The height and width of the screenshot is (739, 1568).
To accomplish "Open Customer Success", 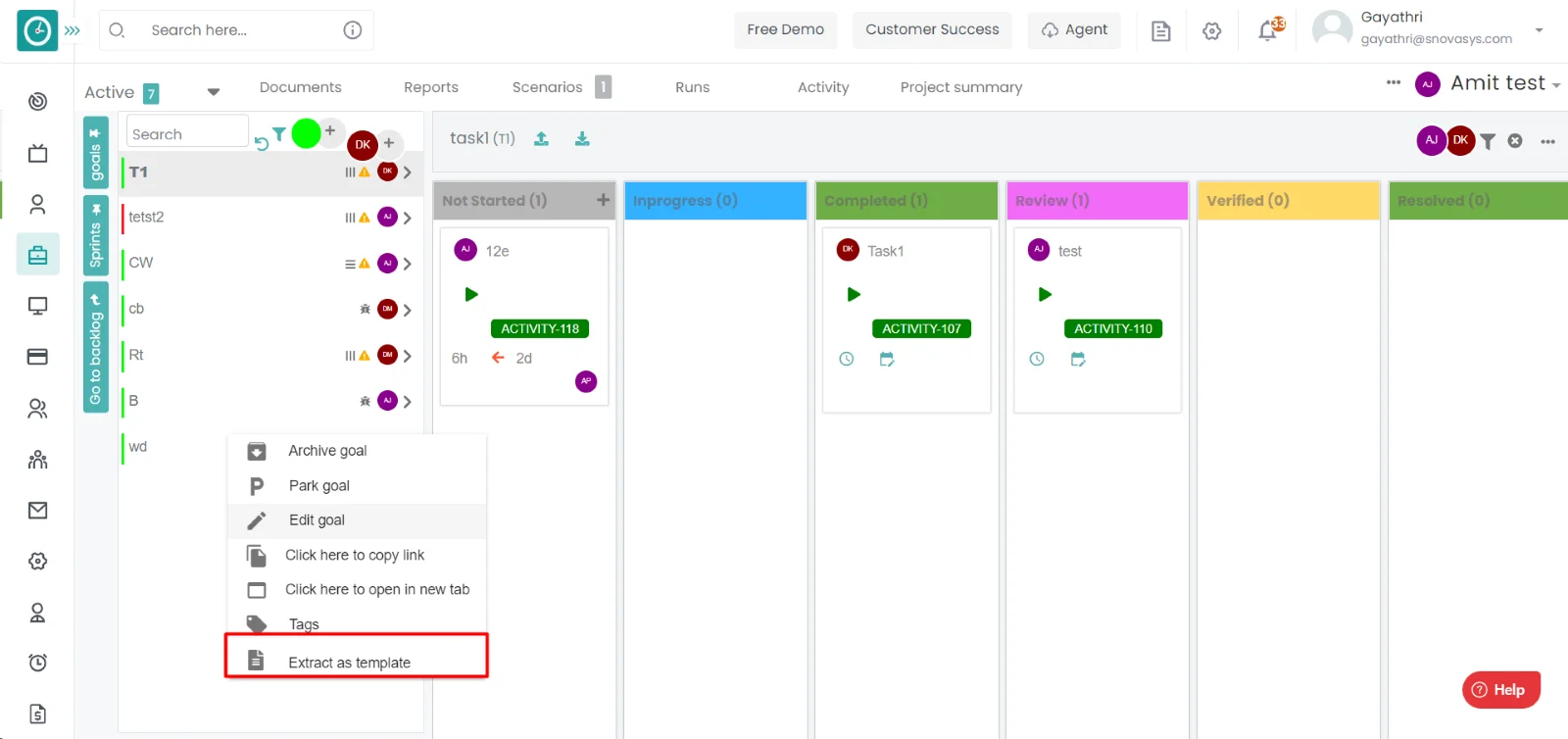I will [932, 29].
